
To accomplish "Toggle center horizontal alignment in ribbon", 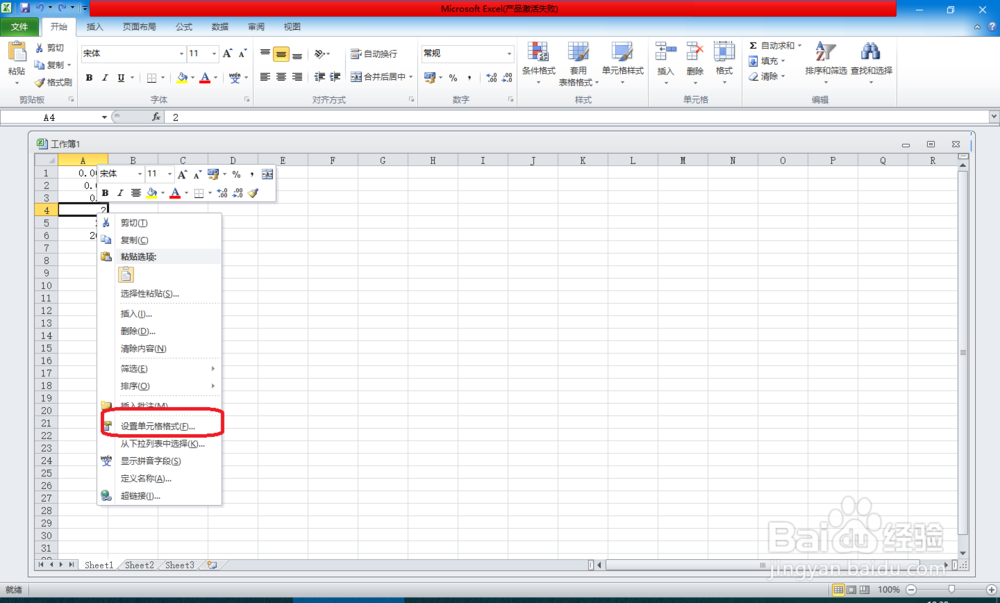I will coord(281,77).
